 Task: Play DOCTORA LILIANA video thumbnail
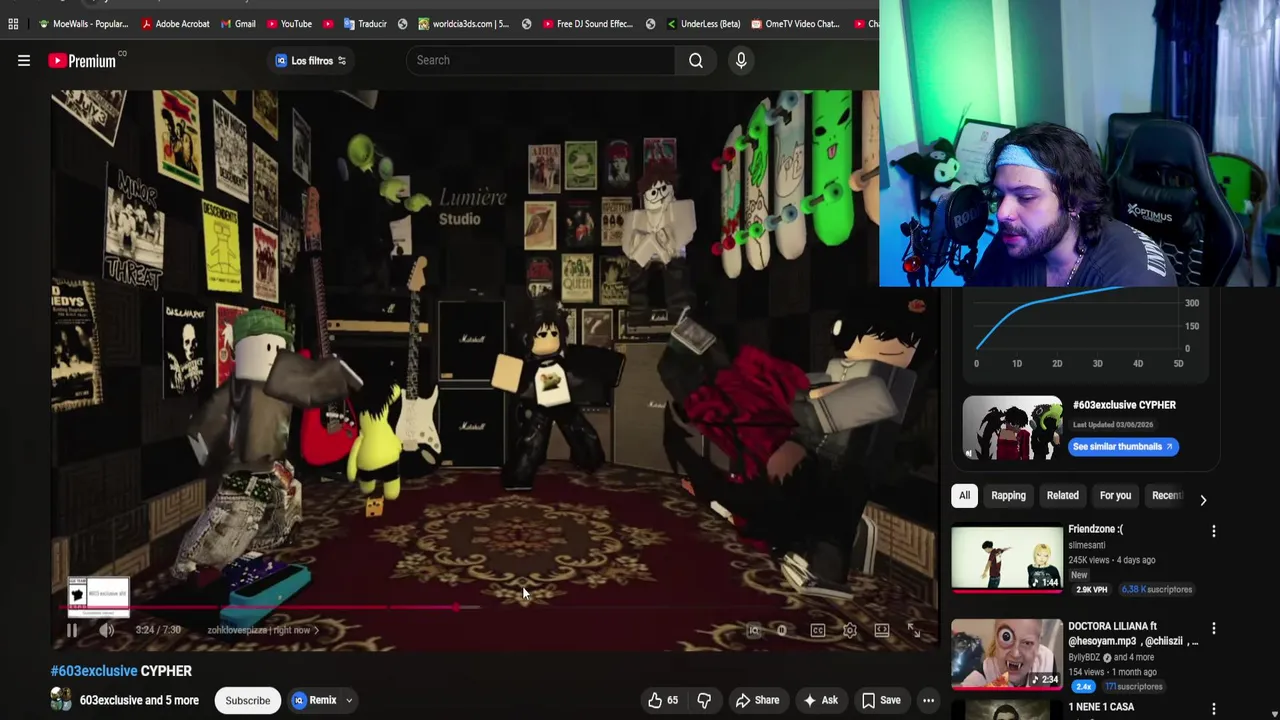pos(1007,654)
